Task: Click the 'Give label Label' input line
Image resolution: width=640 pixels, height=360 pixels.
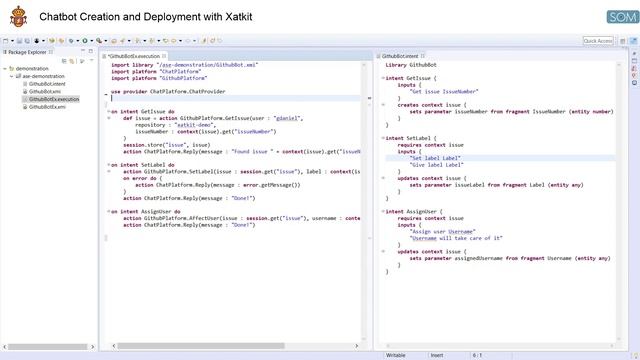Action: (437, 165)
